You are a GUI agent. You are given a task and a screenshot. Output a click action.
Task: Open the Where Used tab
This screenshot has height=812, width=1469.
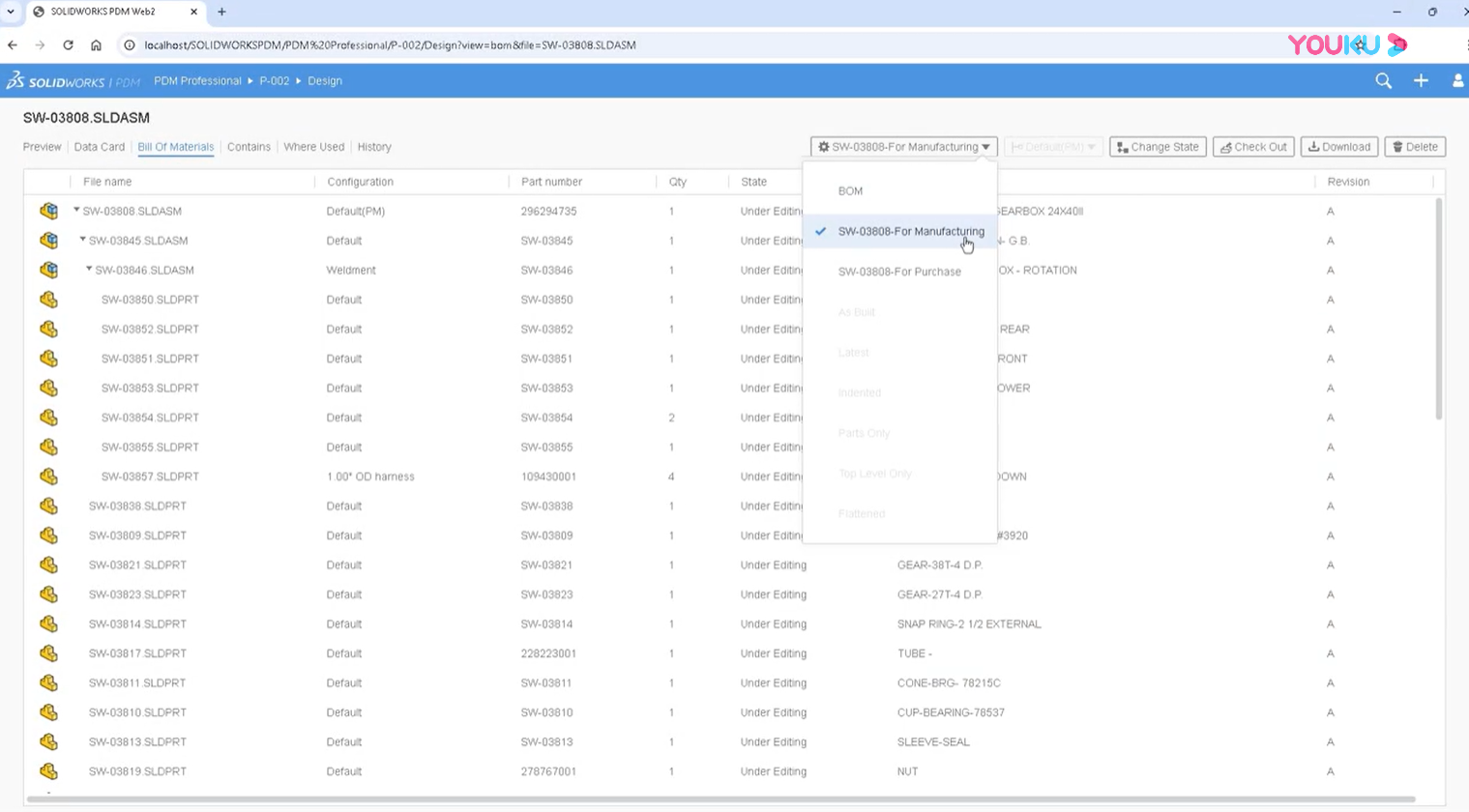tap(314, 147)
